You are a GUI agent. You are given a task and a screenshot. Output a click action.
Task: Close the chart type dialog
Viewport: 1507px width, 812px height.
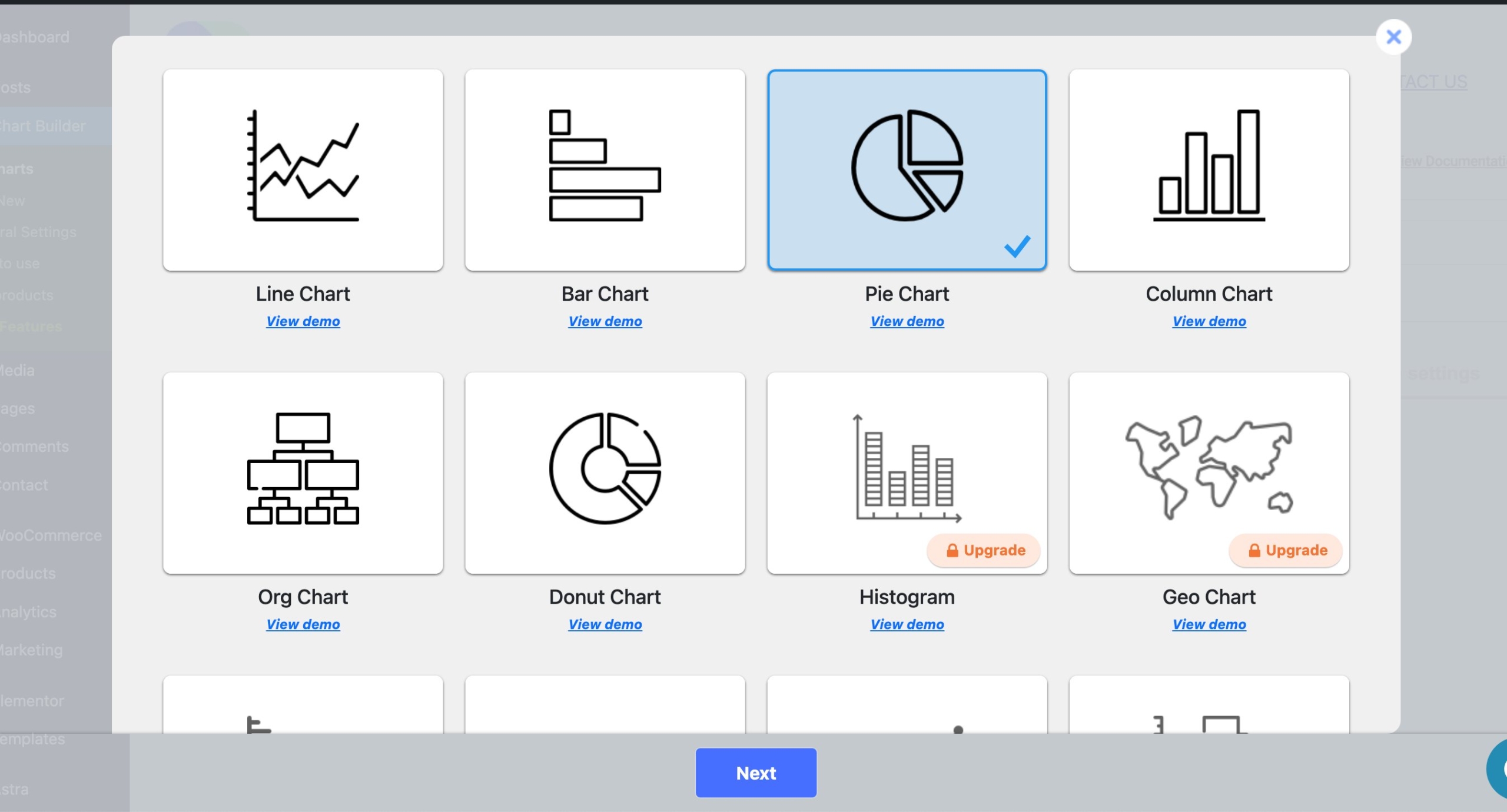coord(1393,37)
